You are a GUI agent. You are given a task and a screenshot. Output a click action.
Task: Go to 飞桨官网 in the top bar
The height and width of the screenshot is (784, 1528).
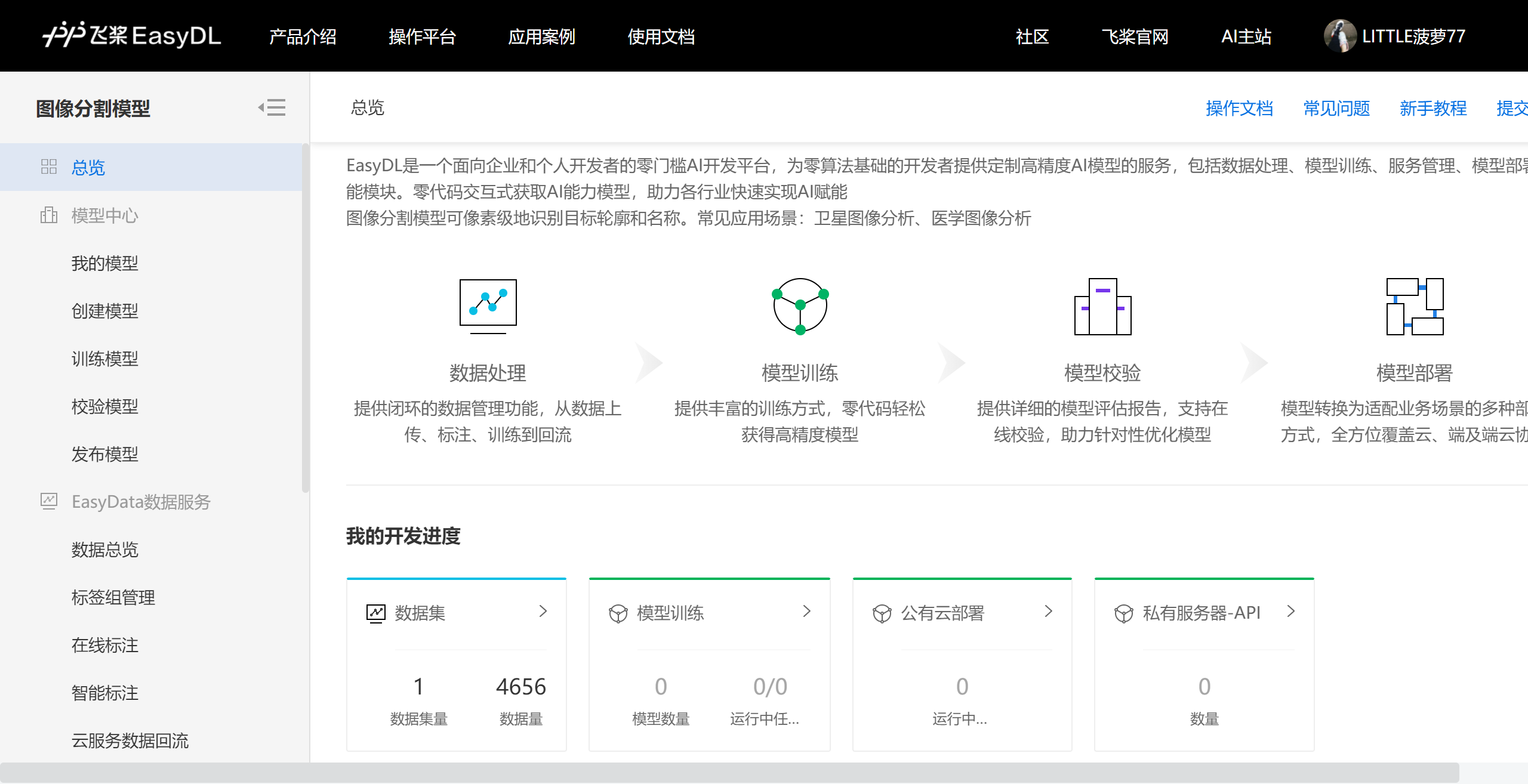pyautogui.click(x=1135, y=36)
